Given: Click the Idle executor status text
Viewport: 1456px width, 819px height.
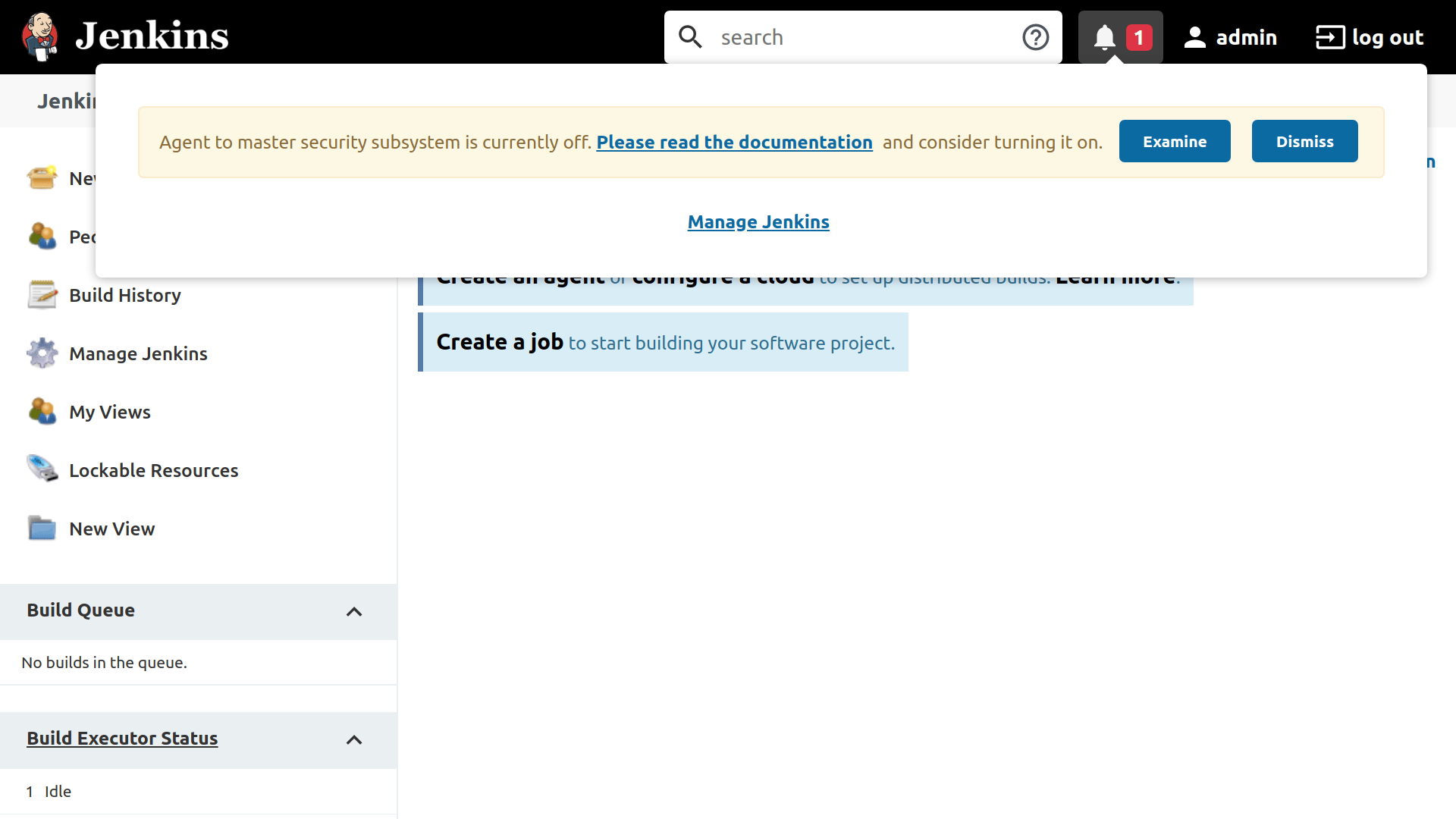Looking at the screenshot, I should [x=58, y=791].
